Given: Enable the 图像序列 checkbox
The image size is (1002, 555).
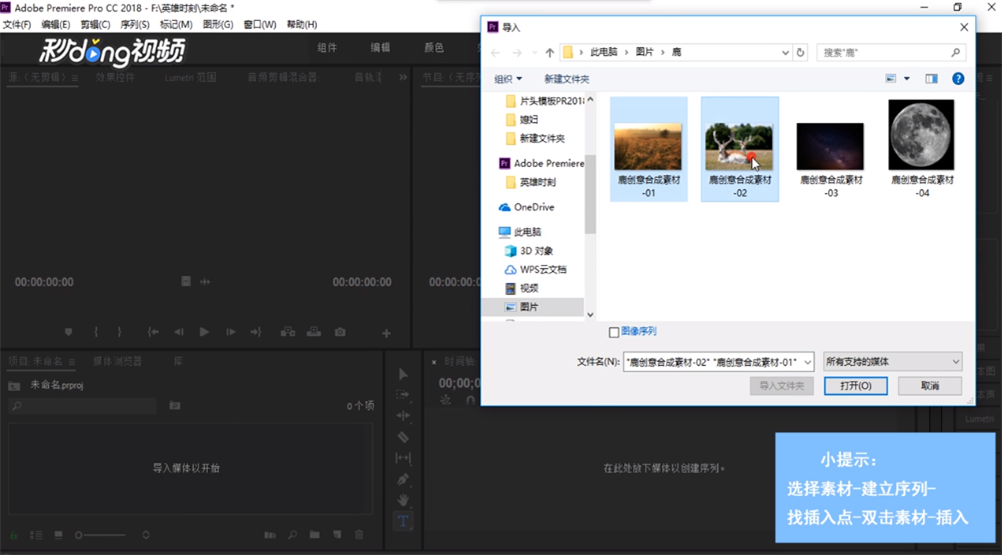Looking at the screenshot, I should (x=613, y=332).
